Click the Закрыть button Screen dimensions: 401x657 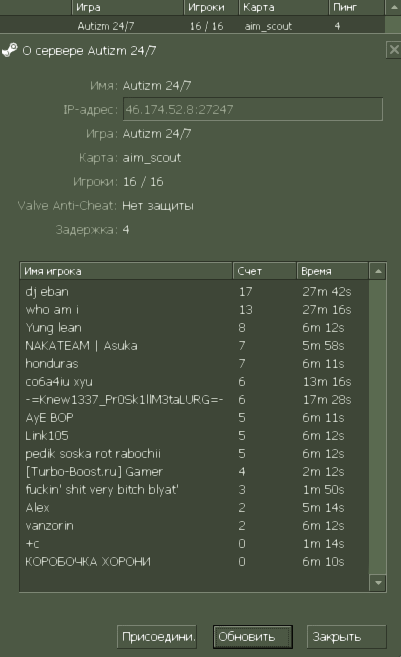(x=347, y=637)
